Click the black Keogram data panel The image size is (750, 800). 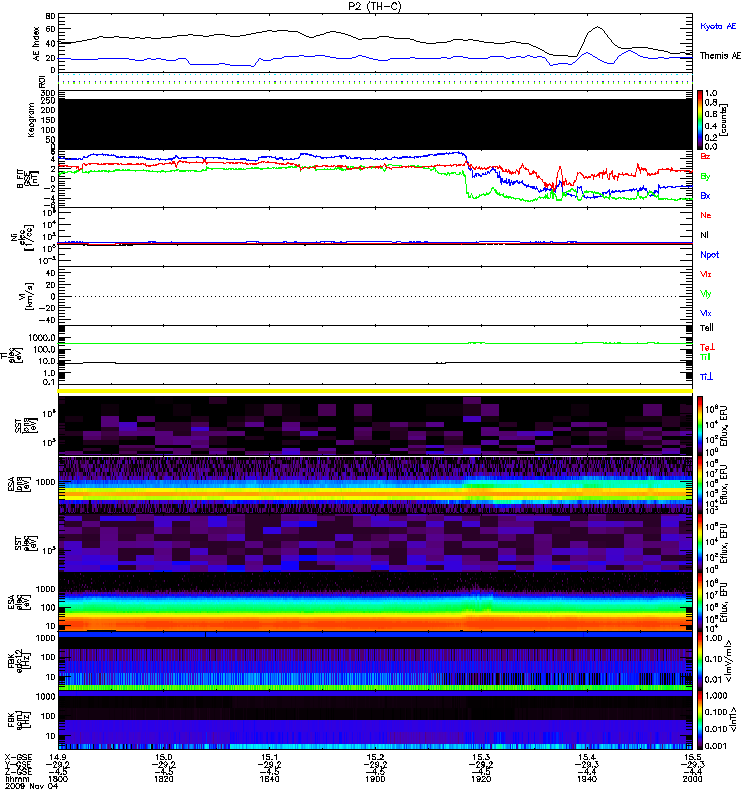coord(376,124)
